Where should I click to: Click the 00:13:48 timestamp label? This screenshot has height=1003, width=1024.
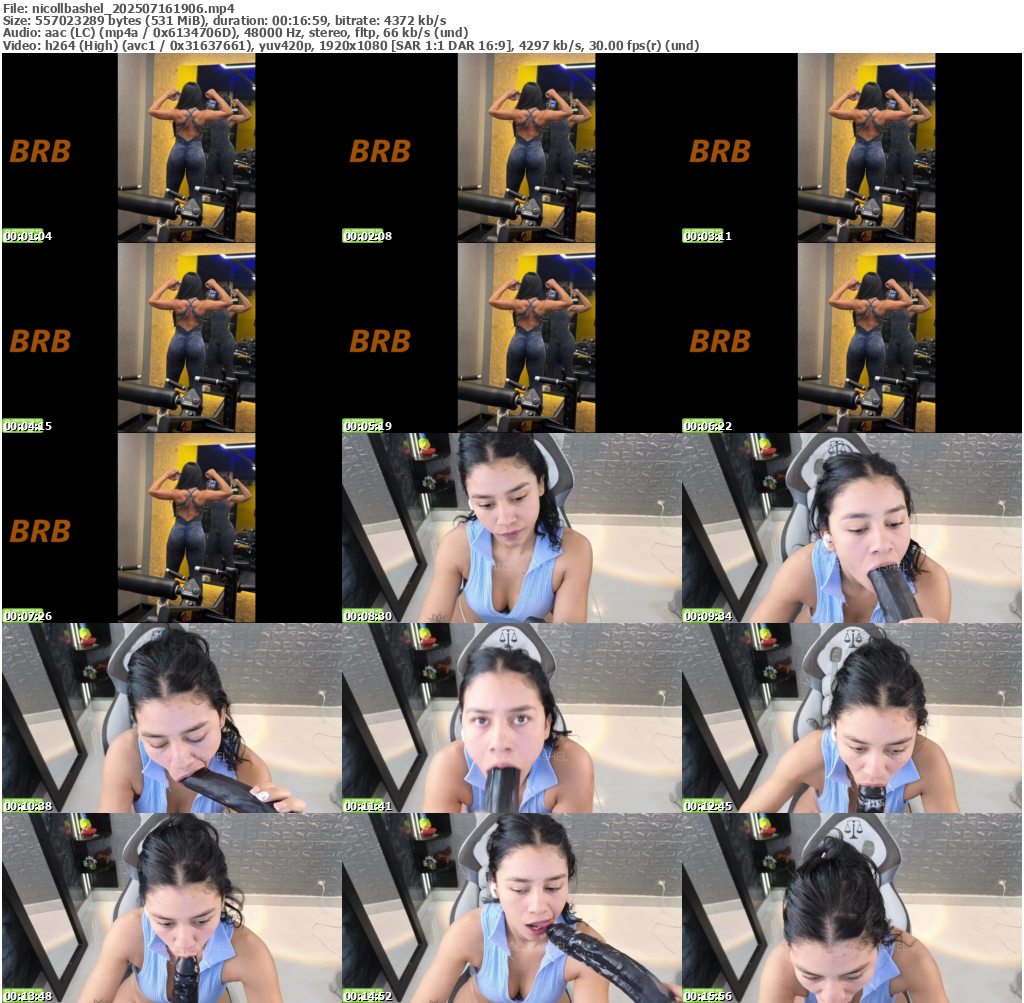27,996
